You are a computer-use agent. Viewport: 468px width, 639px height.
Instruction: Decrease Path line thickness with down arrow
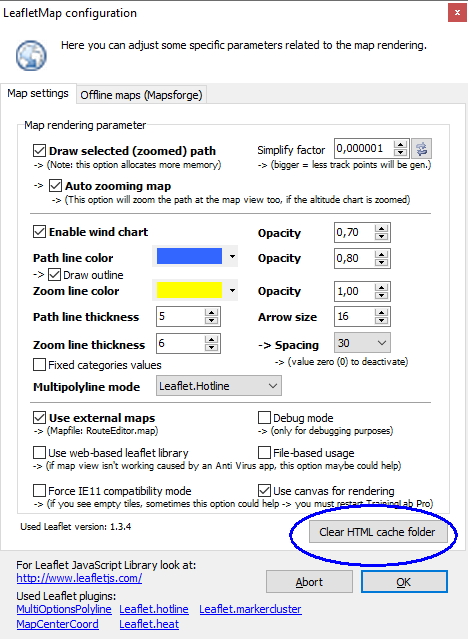(x=211, y=320)
